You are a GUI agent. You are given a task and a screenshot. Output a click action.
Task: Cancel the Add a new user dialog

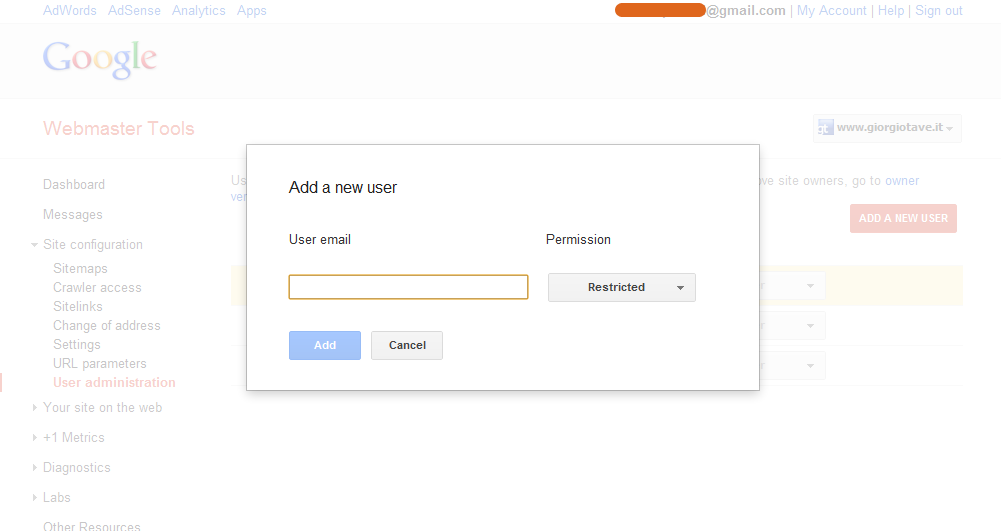[x=407, y=346]
